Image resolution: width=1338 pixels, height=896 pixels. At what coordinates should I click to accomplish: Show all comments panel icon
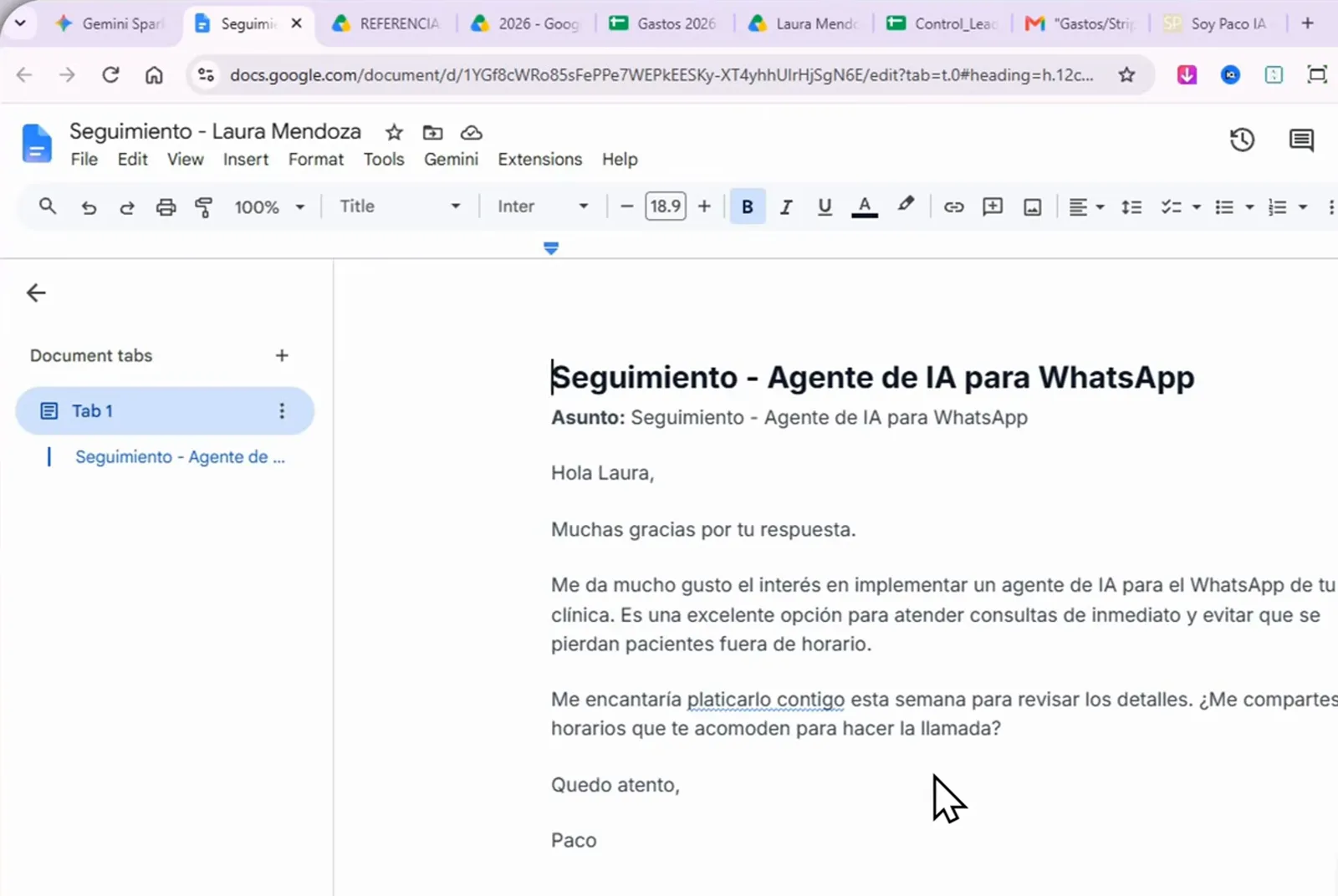pyautogui.click(x=1301, y=140)
